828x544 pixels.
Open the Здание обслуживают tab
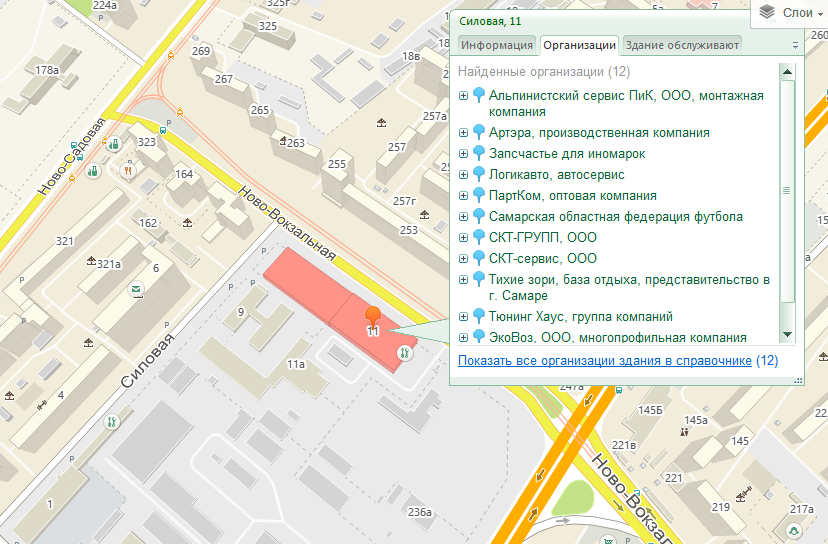[682, 45]
